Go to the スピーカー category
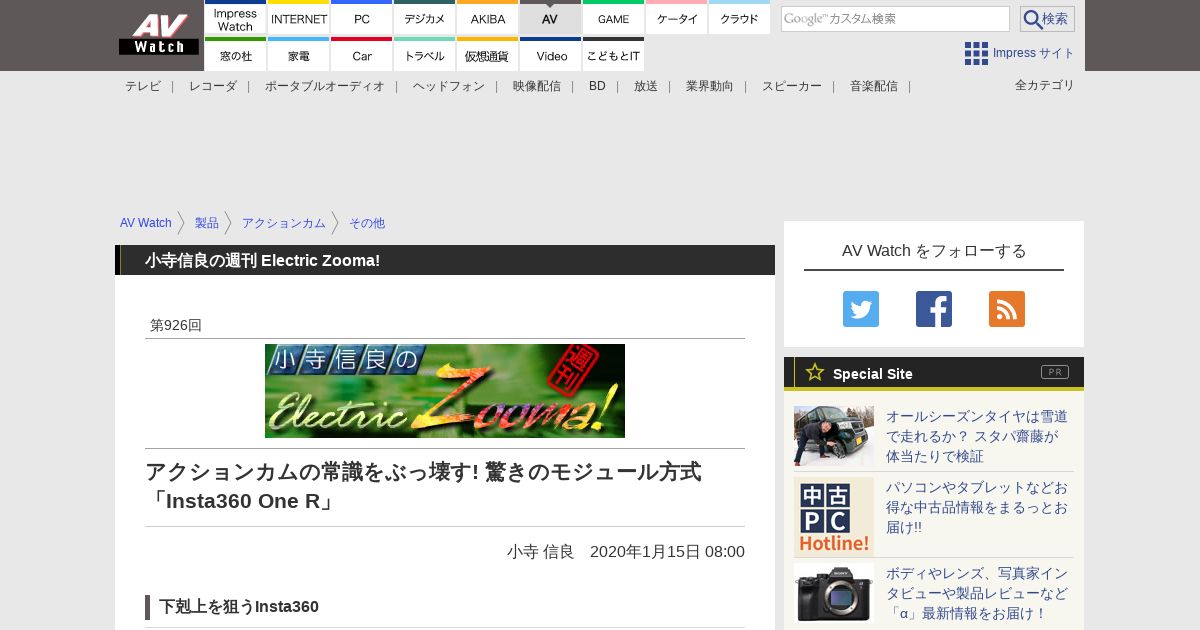This screenshot has width=1200, height=630. coord(792,86)
